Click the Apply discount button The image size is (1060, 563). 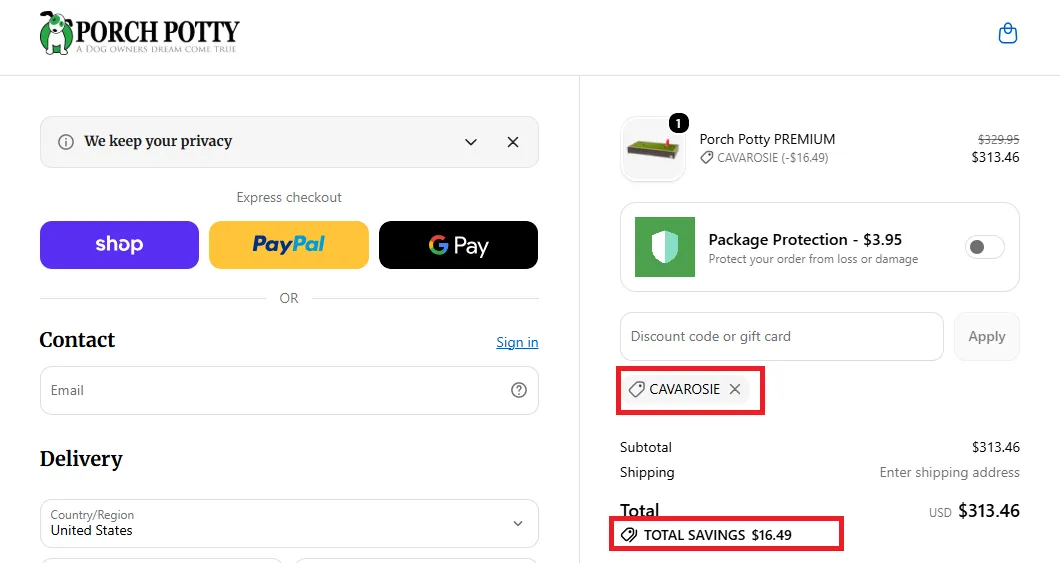[986, 337]
